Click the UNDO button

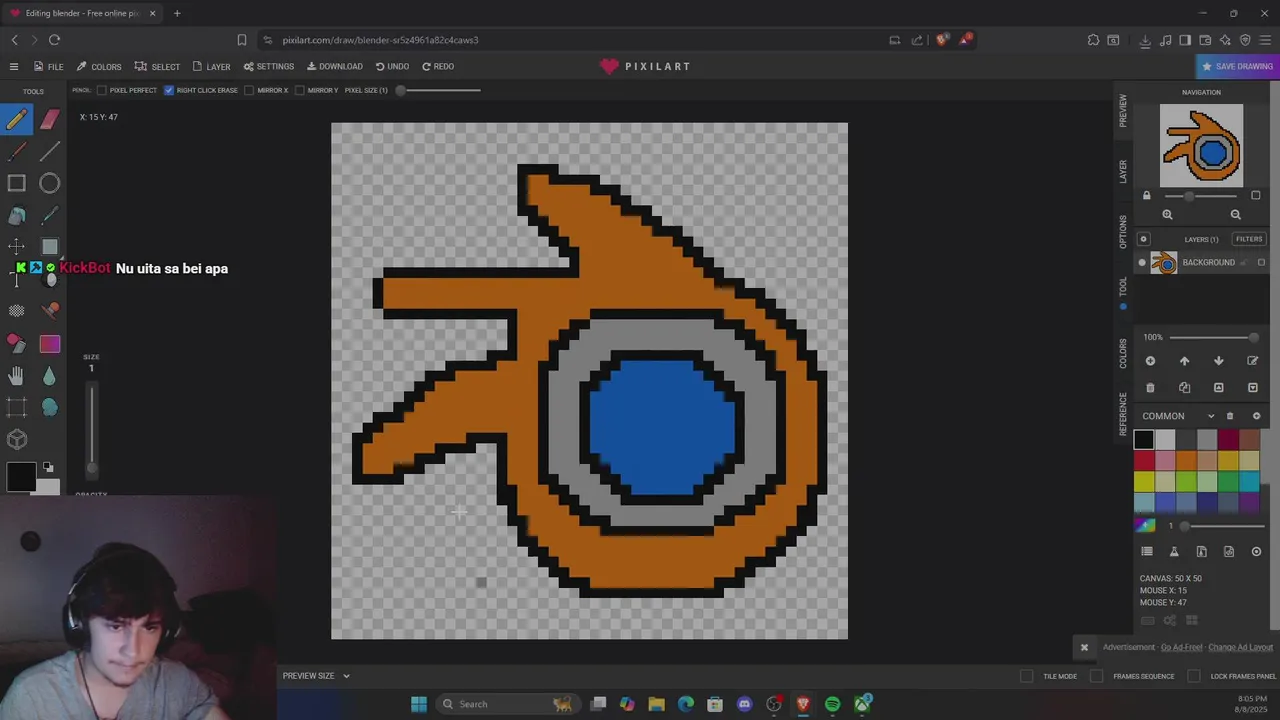[392, 67]
